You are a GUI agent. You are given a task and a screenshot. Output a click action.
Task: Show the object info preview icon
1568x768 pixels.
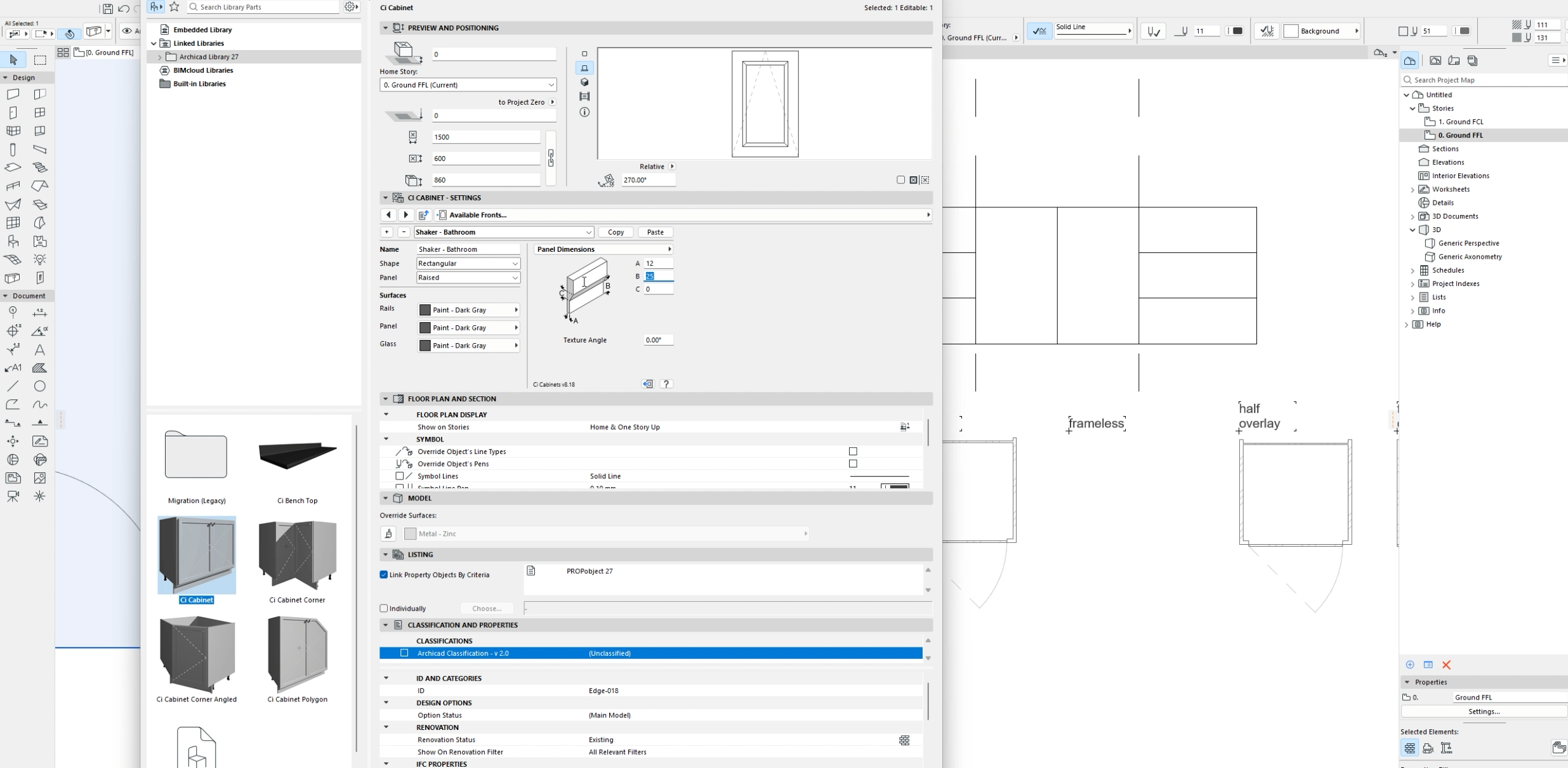584,112
